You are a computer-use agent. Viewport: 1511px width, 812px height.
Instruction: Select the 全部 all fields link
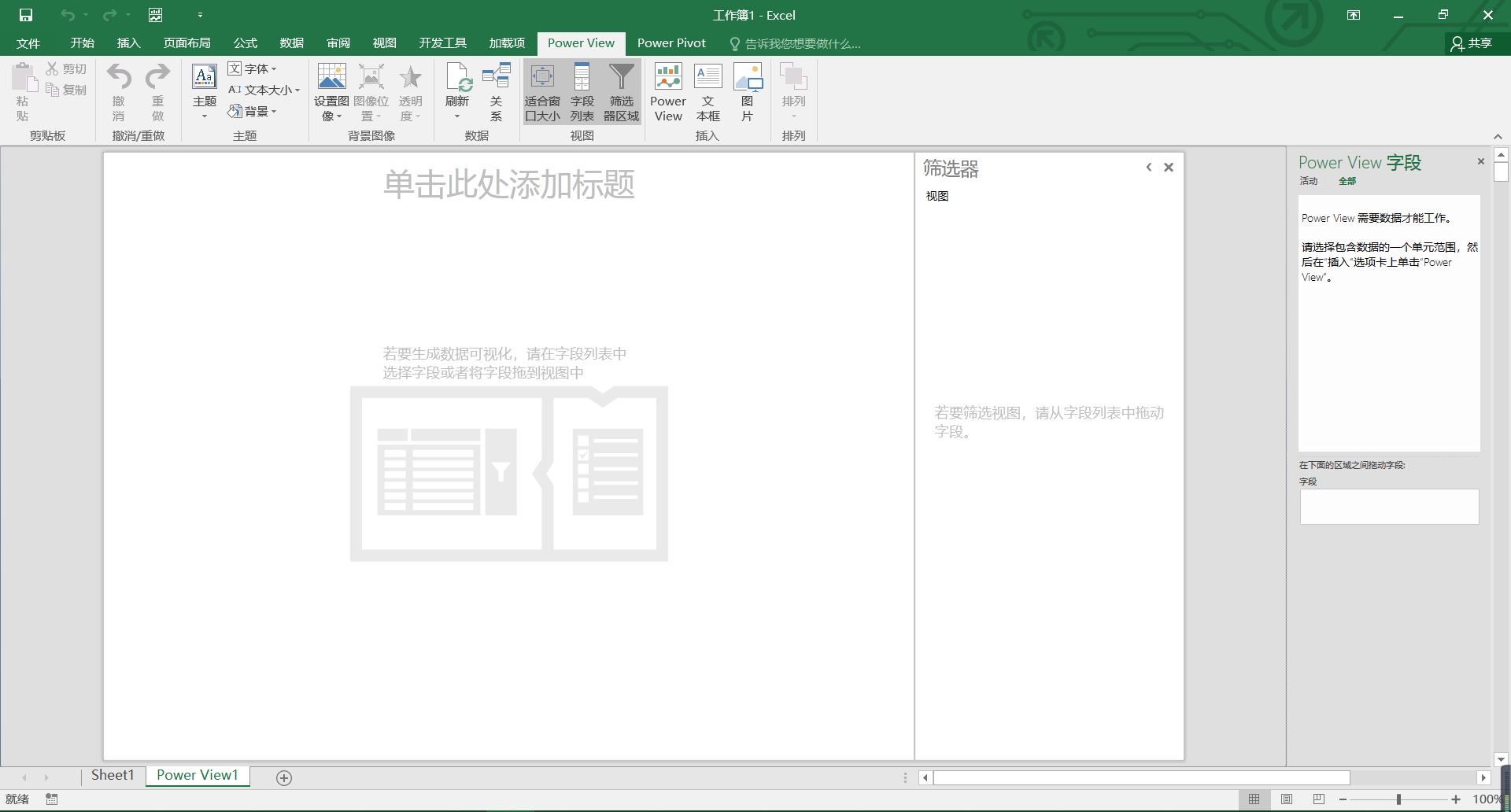1347,181
